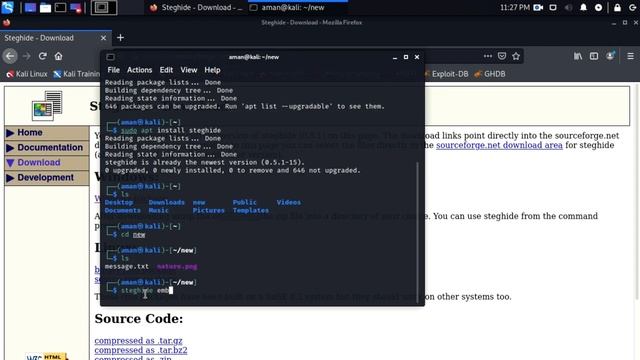Click the terminal window menu icon in title bar
Image resolution: width=640 pixels, height=360 pixels.
(x=110, y=57)
